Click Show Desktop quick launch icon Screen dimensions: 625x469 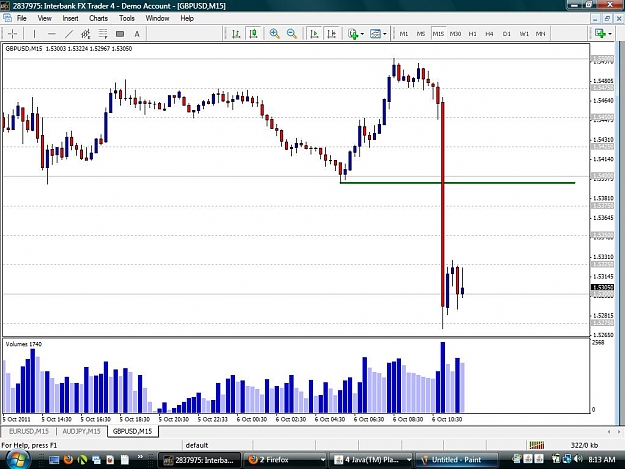(54, 460)
